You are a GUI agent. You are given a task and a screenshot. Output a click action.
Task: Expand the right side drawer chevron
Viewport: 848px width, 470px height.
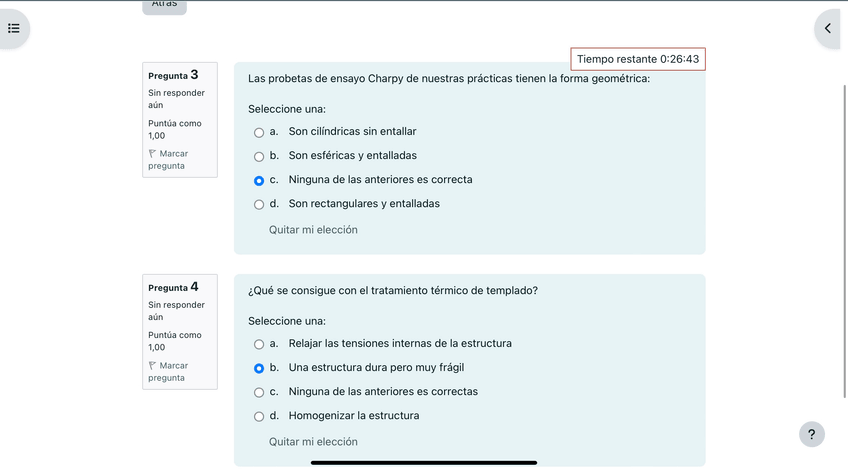point(828,28)
